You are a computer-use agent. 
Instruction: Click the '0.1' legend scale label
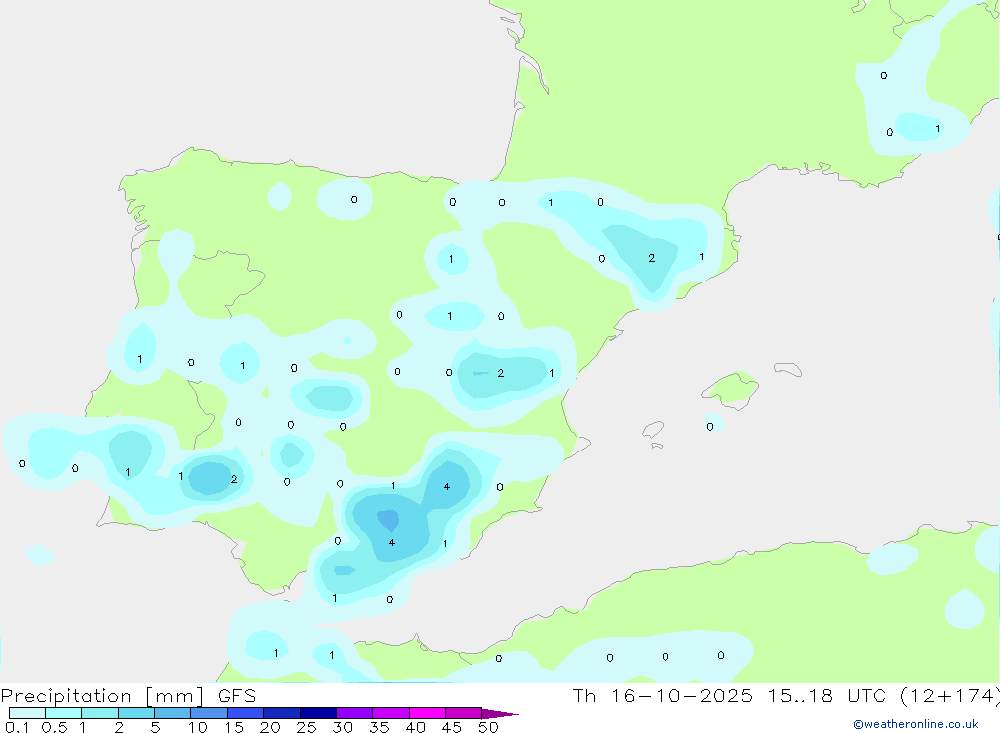pos(17,727)
